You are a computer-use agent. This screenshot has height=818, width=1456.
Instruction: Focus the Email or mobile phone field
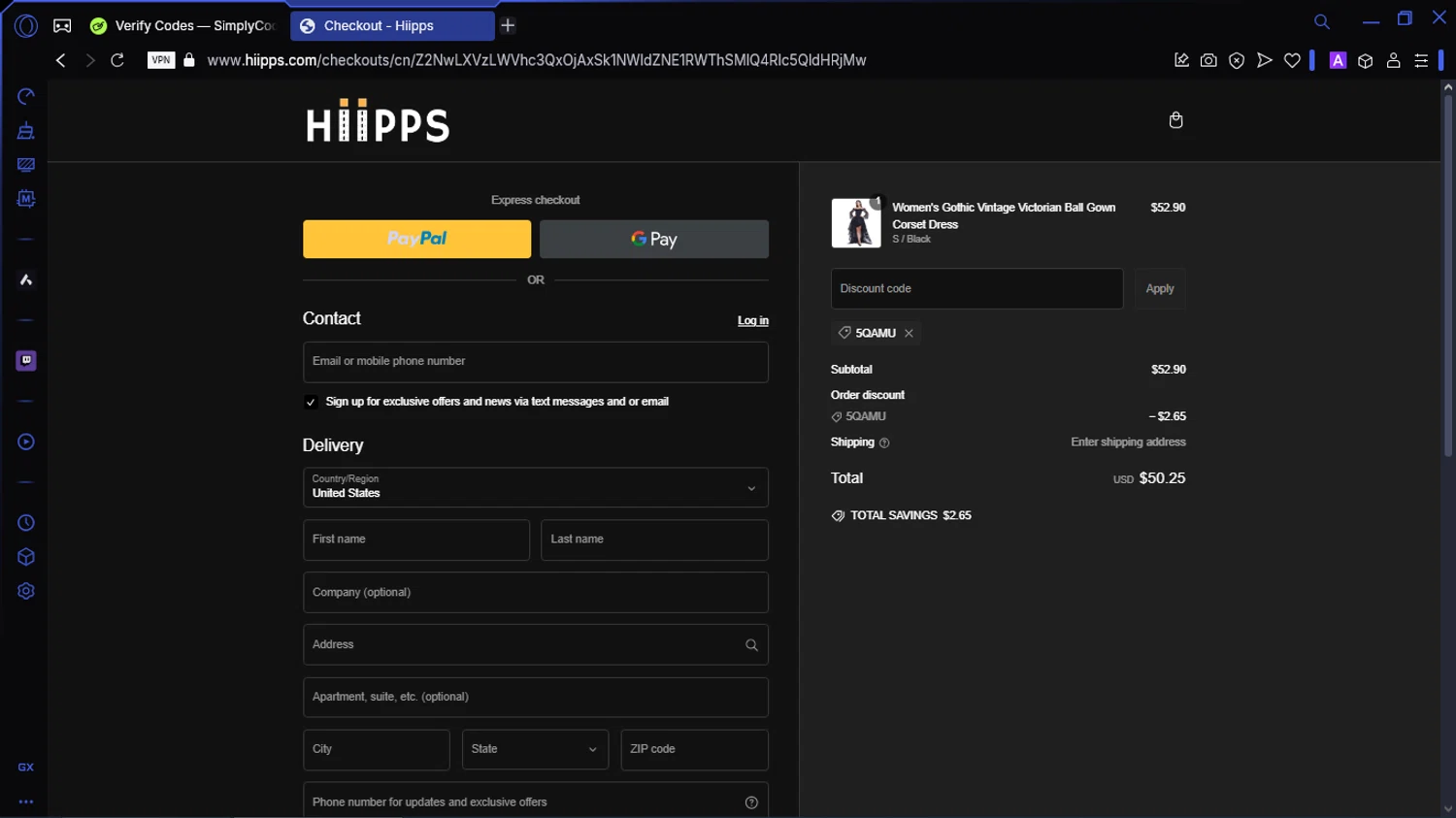[x=536, y=362]
